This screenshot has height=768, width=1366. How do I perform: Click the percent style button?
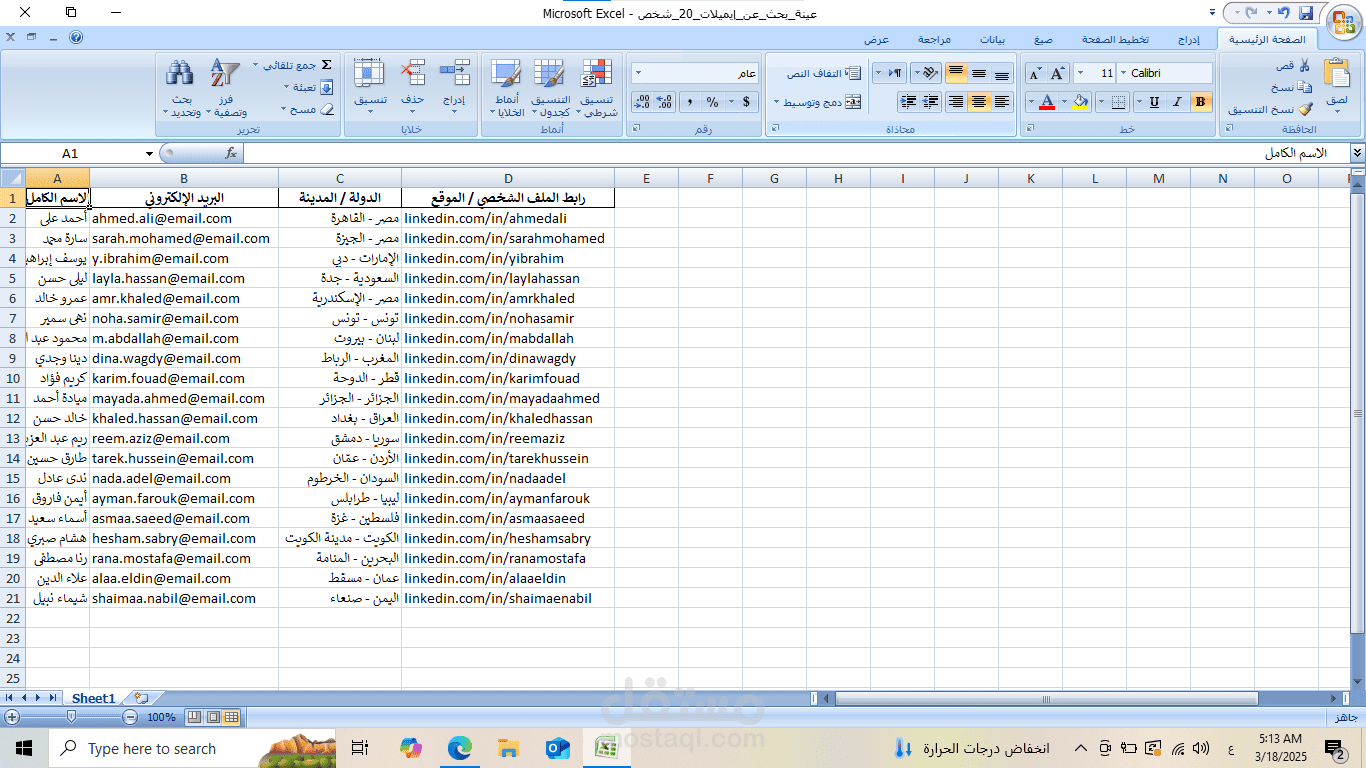click(712, 102)
